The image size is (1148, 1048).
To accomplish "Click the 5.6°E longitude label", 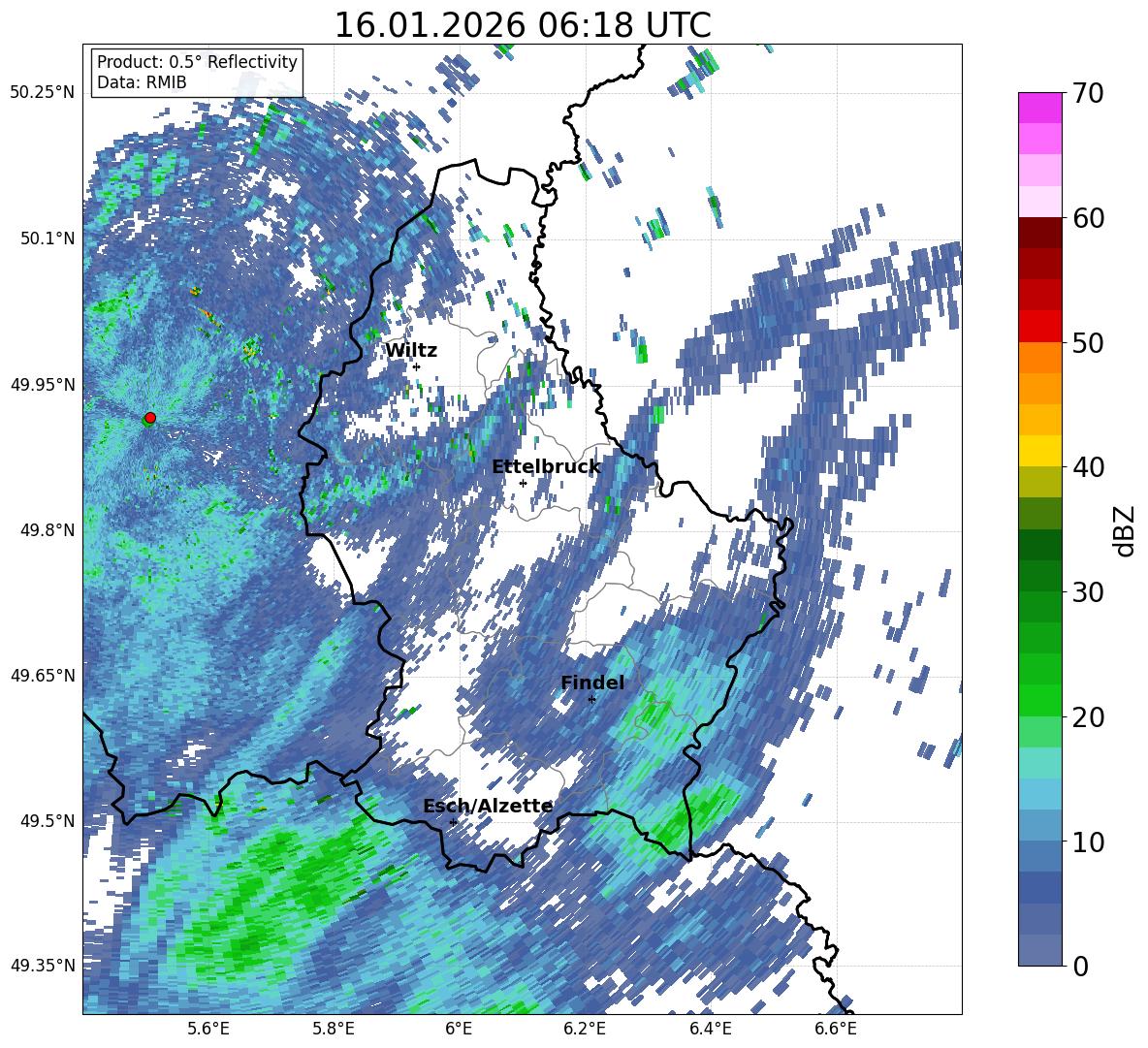I will coord(207,1030).
